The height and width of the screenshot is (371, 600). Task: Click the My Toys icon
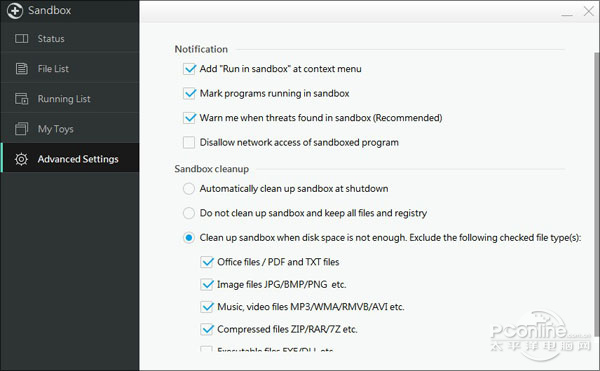[x=21, y=129]
